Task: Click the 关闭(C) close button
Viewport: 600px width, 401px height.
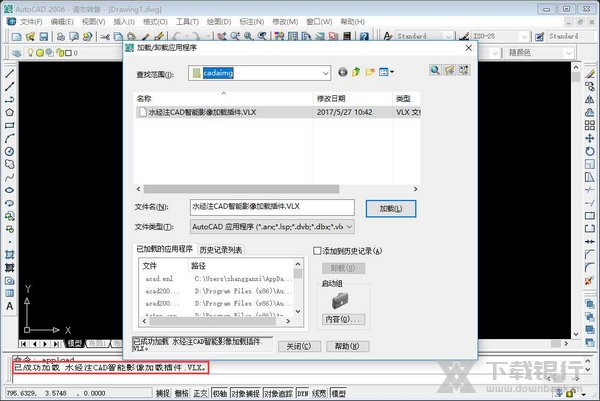Action: tap(298, 346)
